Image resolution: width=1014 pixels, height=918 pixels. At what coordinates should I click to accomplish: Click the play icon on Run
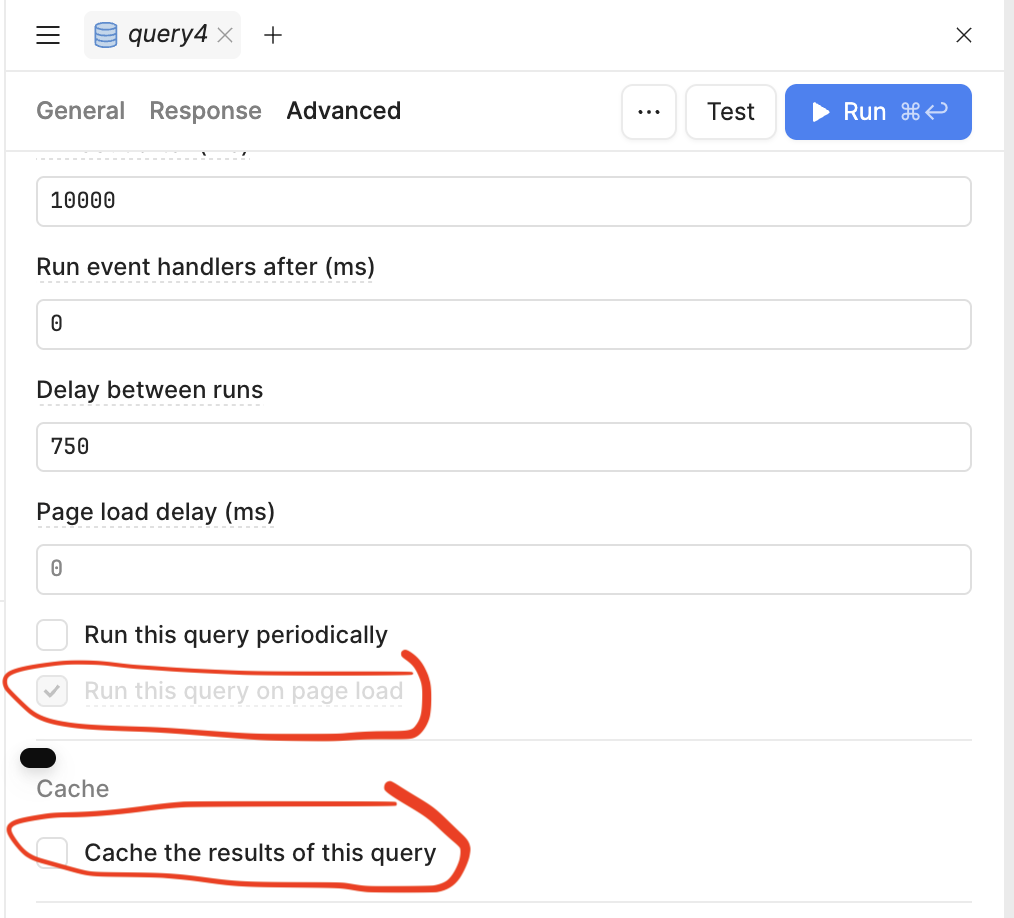click(x=821, y=112)
